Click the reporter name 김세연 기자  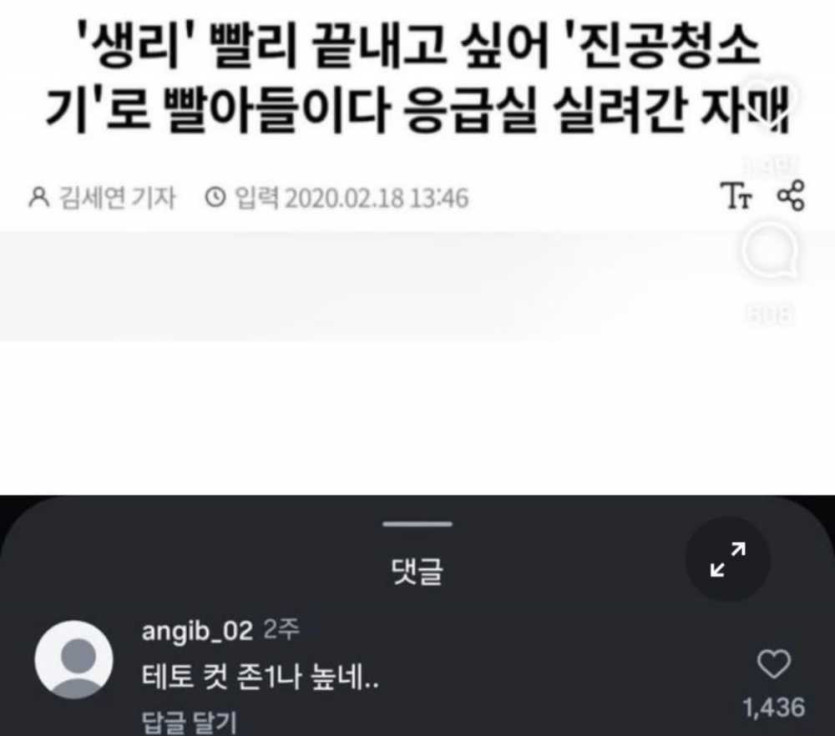[117, 198]
